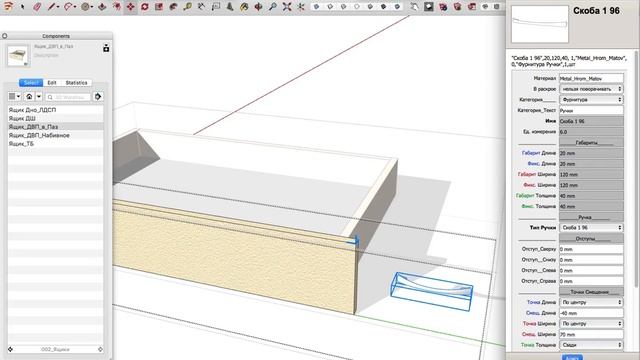Image resolution: width=640 pixels, height=360 pixels.
Task: Select 'Ящик_ДВП_Набивное' in components list
Action: point(56,135)
